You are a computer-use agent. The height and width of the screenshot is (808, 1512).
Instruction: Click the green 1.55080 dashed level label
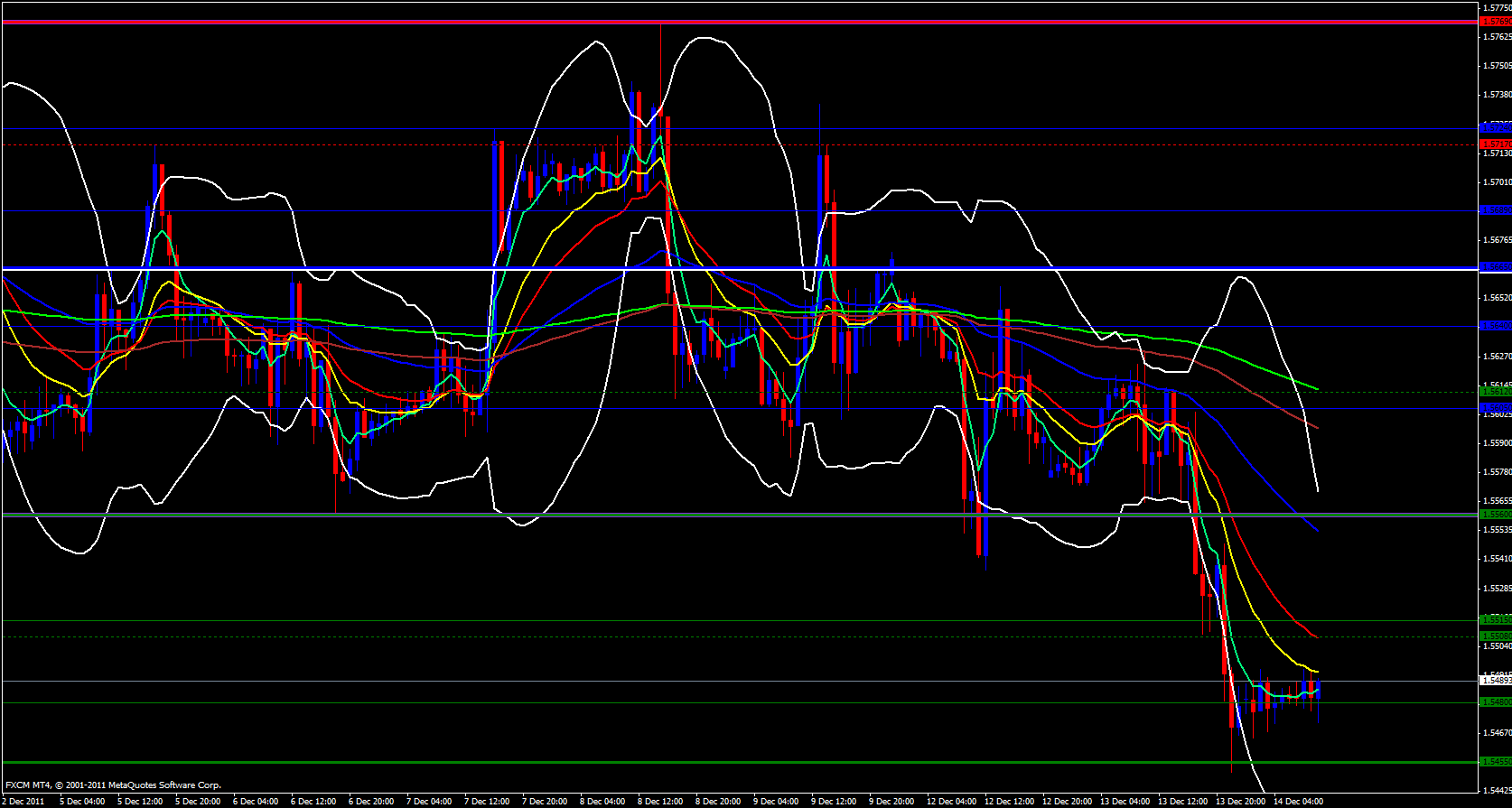(1495, 636)
